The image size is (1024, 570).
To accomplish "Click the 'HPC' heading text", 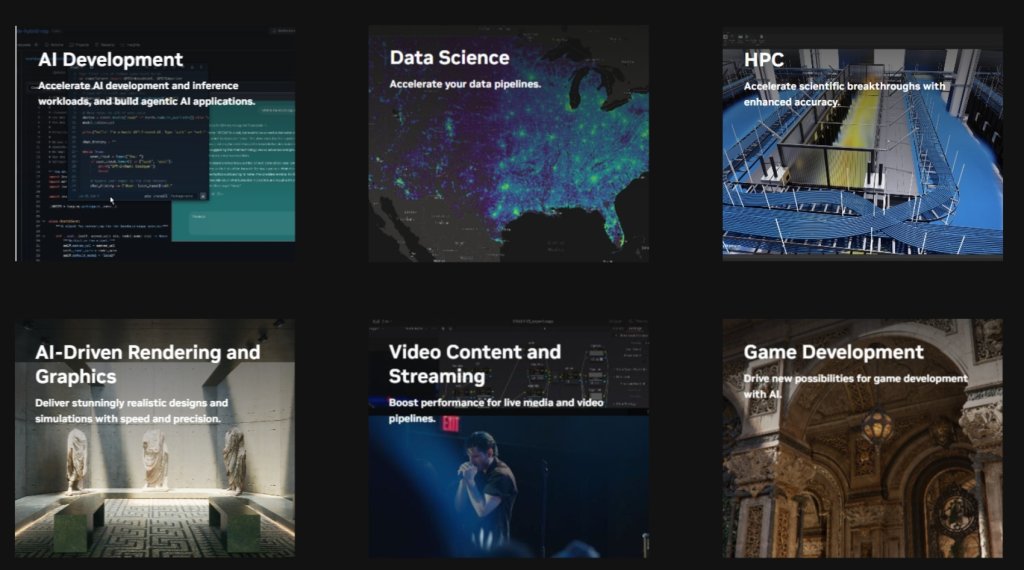I will tap(763, 59).
